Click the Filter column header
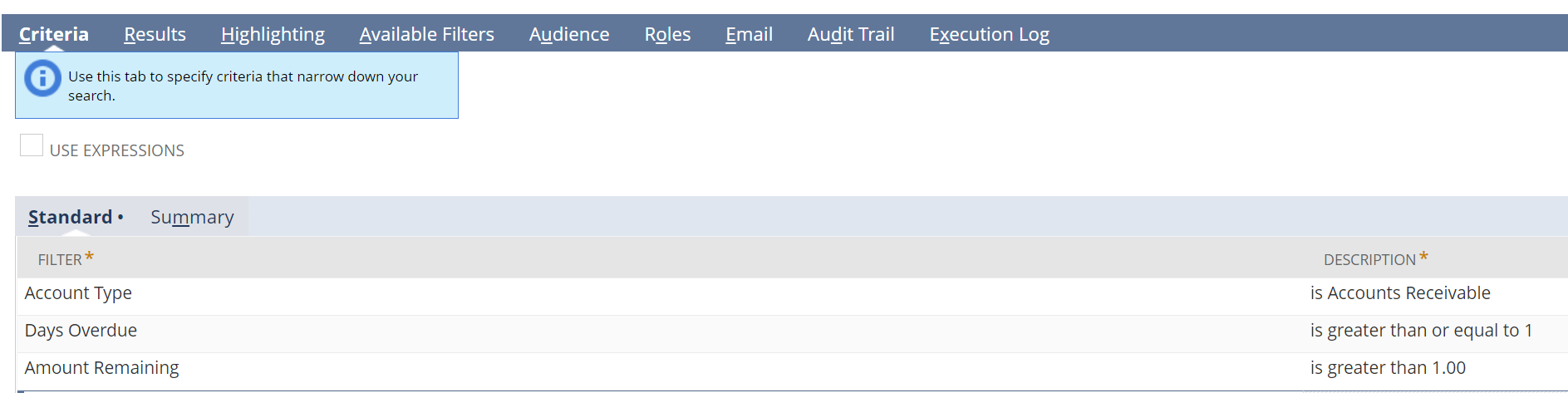The width and height of the screenshot is (1568, 393). coord(60,259)
